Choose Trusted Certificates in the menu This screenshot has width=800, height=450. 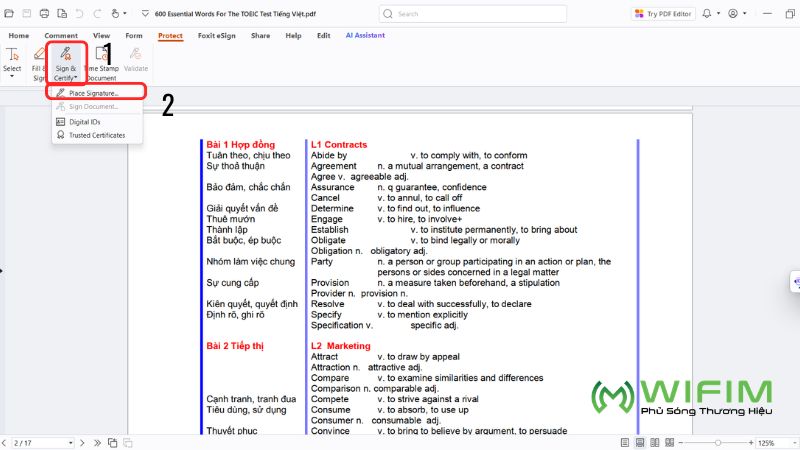click(x=96, y=135)
